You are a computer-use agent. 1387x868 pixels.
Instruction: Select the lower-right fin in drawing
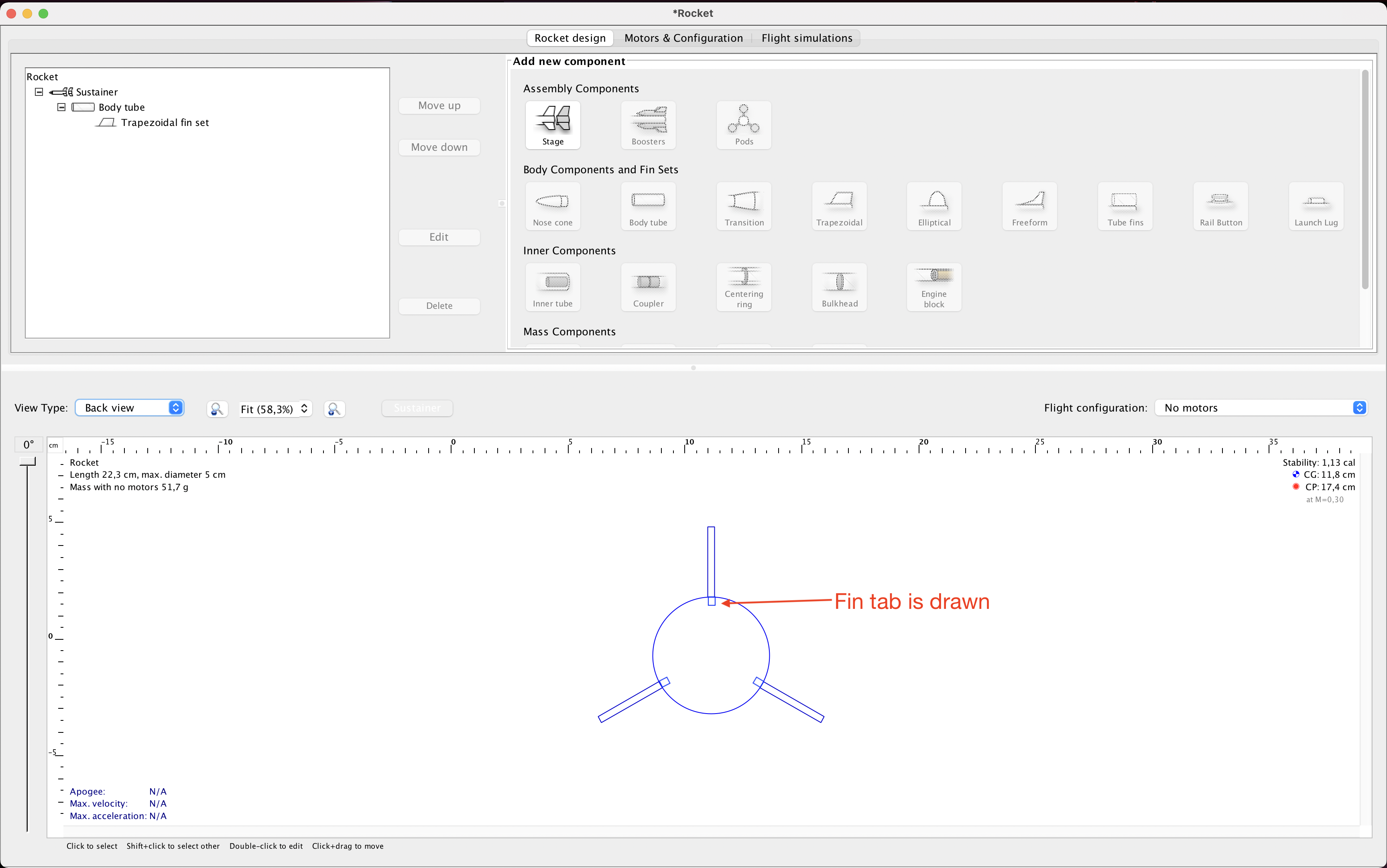click(791, 702)
